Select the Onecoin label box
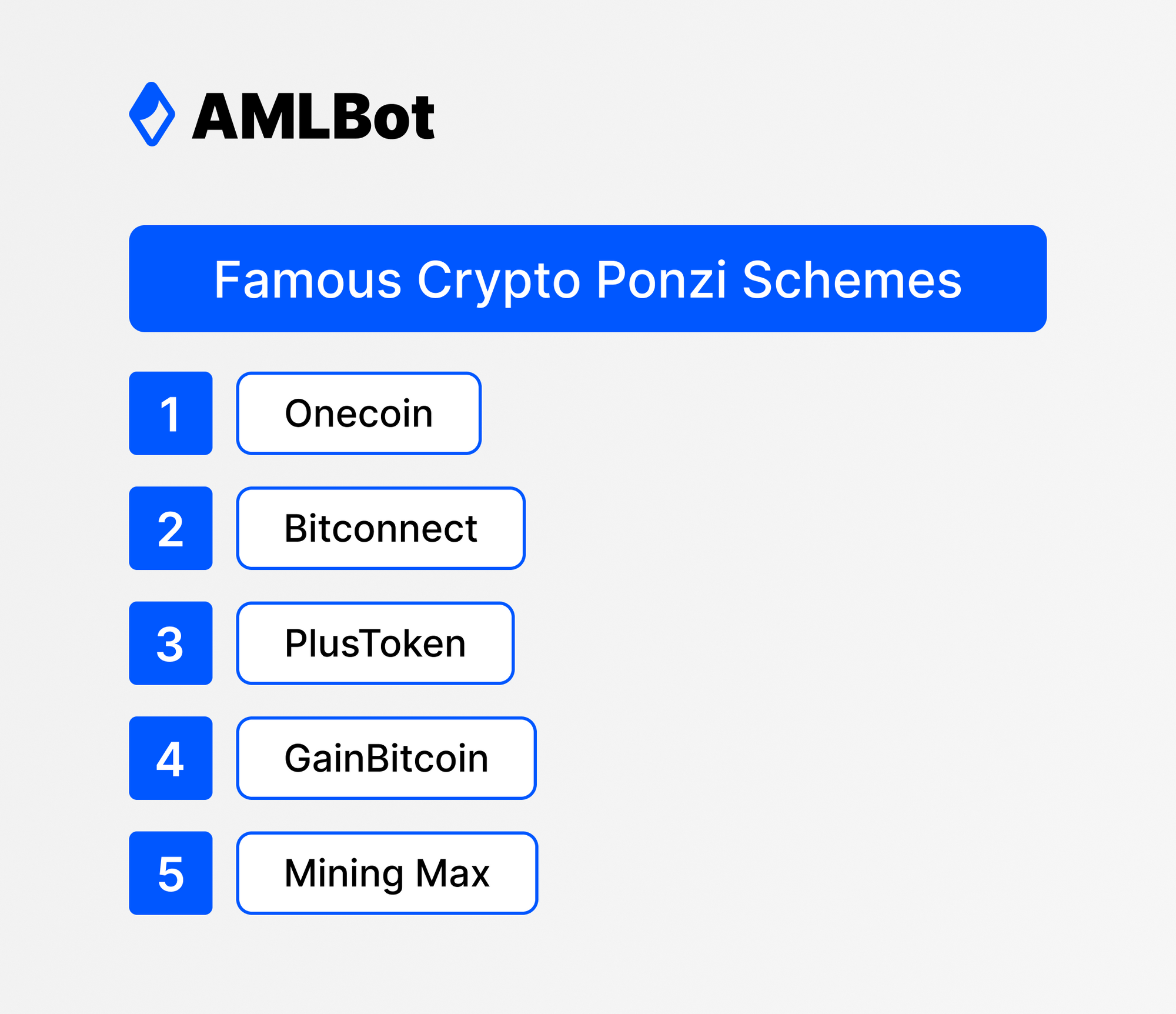This screenshot has height=1014, width=1176. [x=359, y=413]
